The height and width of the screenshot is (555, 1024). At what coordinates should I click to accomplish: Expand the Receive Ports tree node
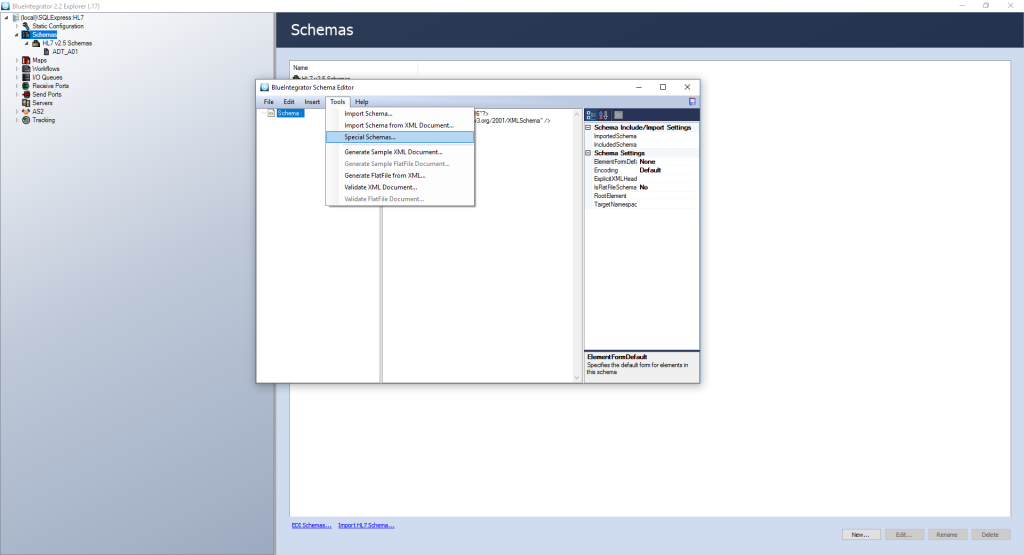pyautogui.click(x=17, y=86)
